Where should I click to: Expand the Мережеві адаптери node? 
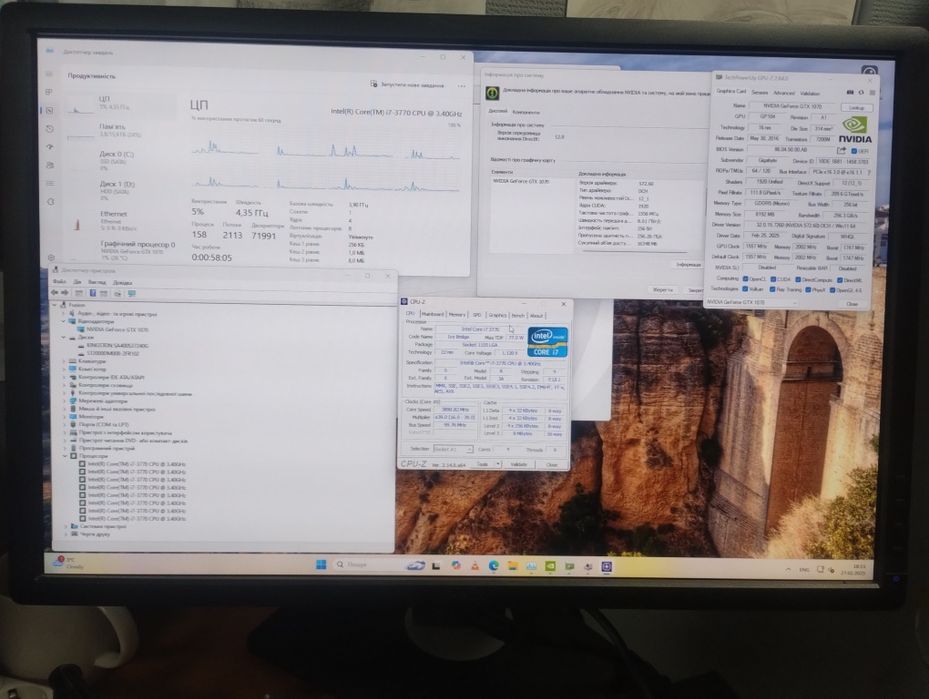click(64, 400)
